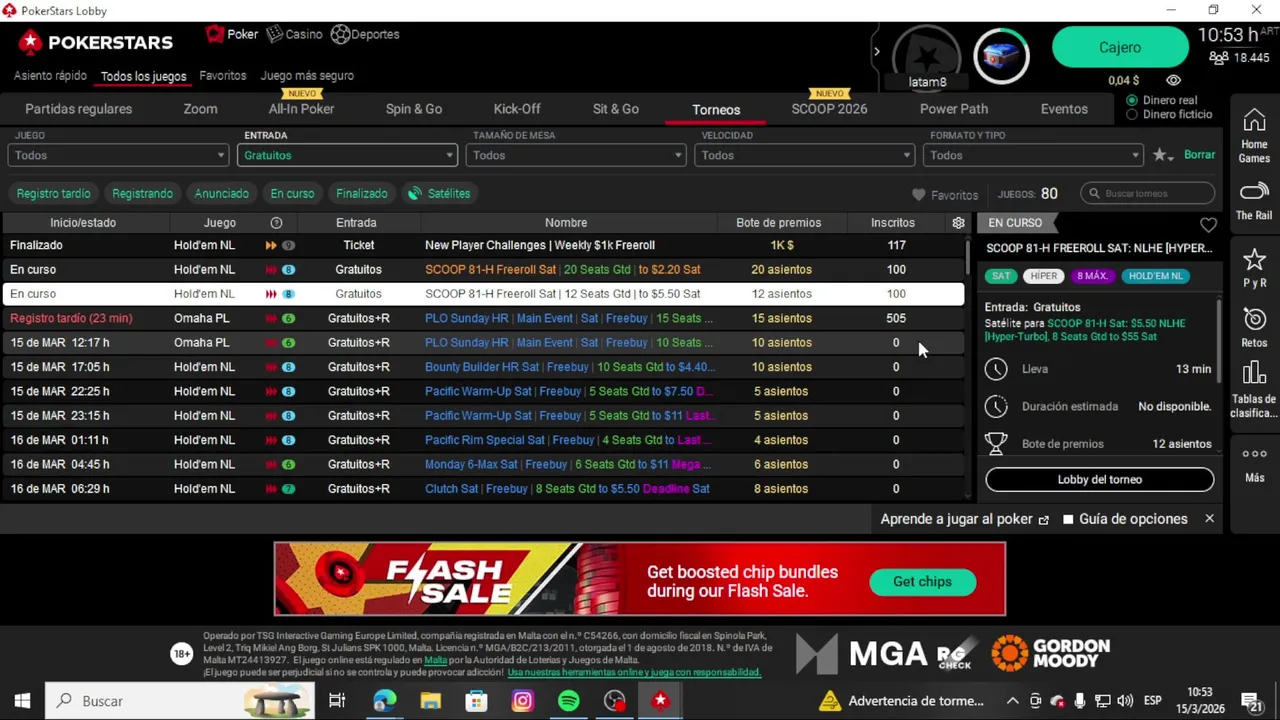Open the latam8 avatar profile
The height and width of the screenshot is (720, 1280).
927,56
